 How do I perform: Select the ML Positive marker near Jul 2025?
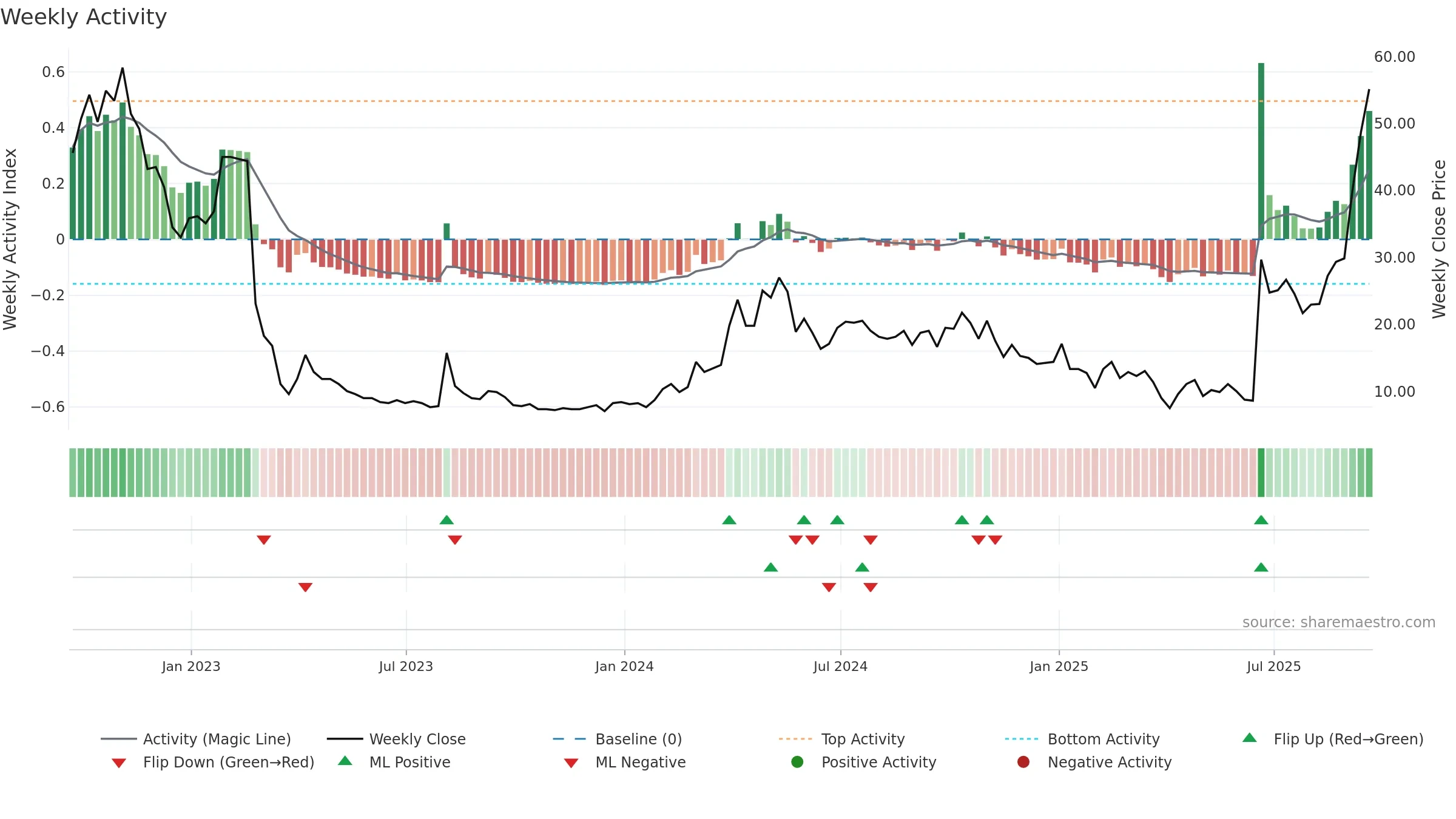tap(1261, 567)
